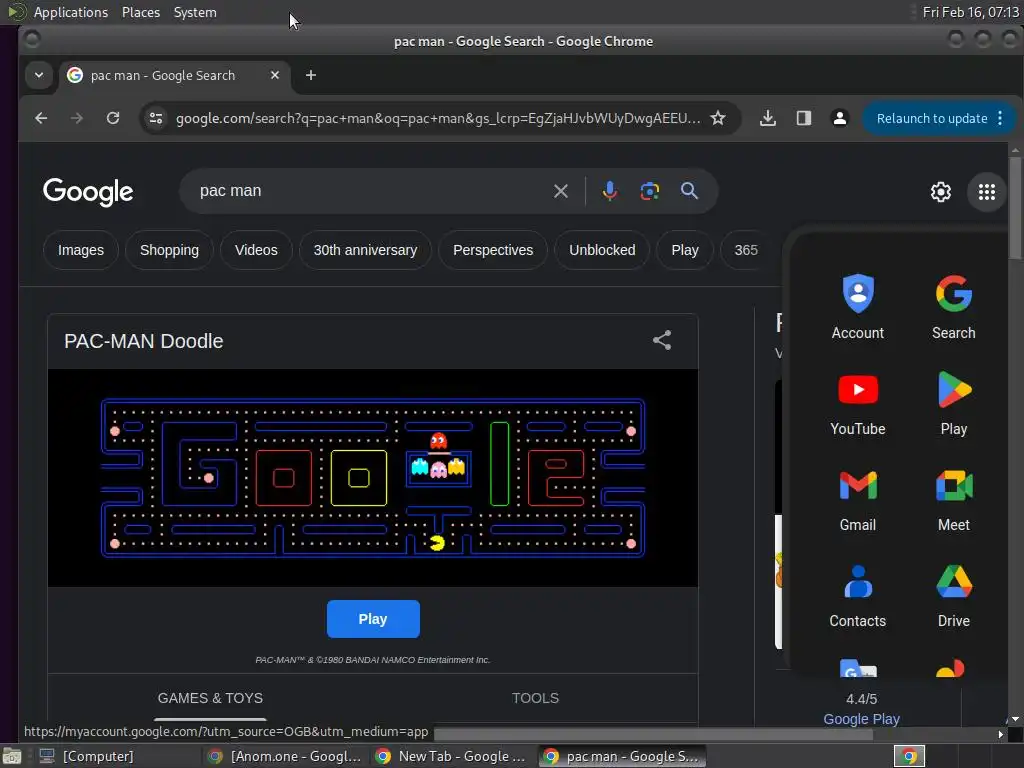The width and height of the screenshot is (1024, 768).
Task: Open the tab search dropdown chevron
Action: (x=39, y=75)
